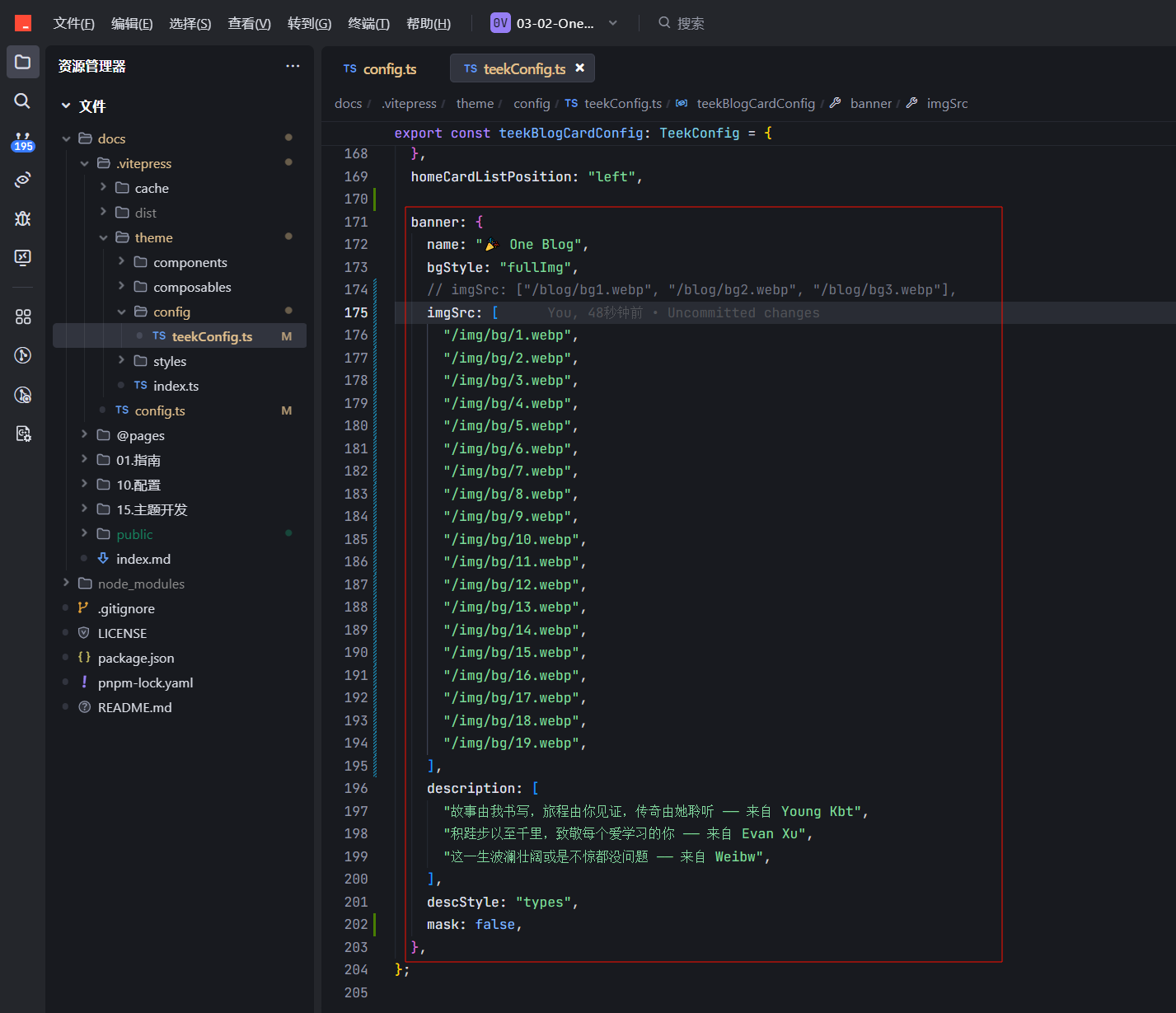Image resolution: width=1176 pixels, height=1013 pixels.
Task: Open the 文件(F) menu
Action: tap(74, 23)
